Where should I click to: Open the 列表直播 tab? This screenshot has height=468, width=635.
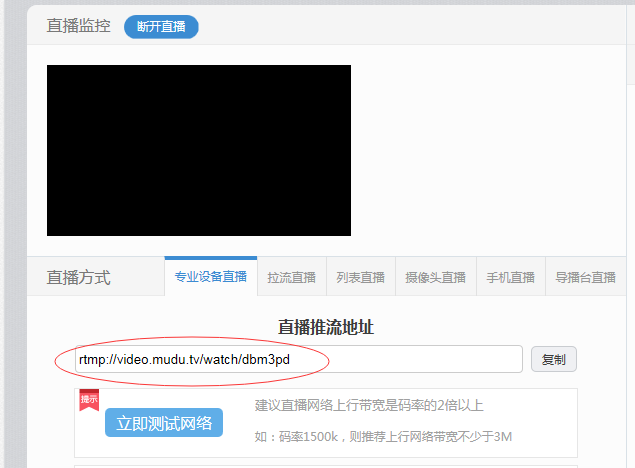[360, 277]
